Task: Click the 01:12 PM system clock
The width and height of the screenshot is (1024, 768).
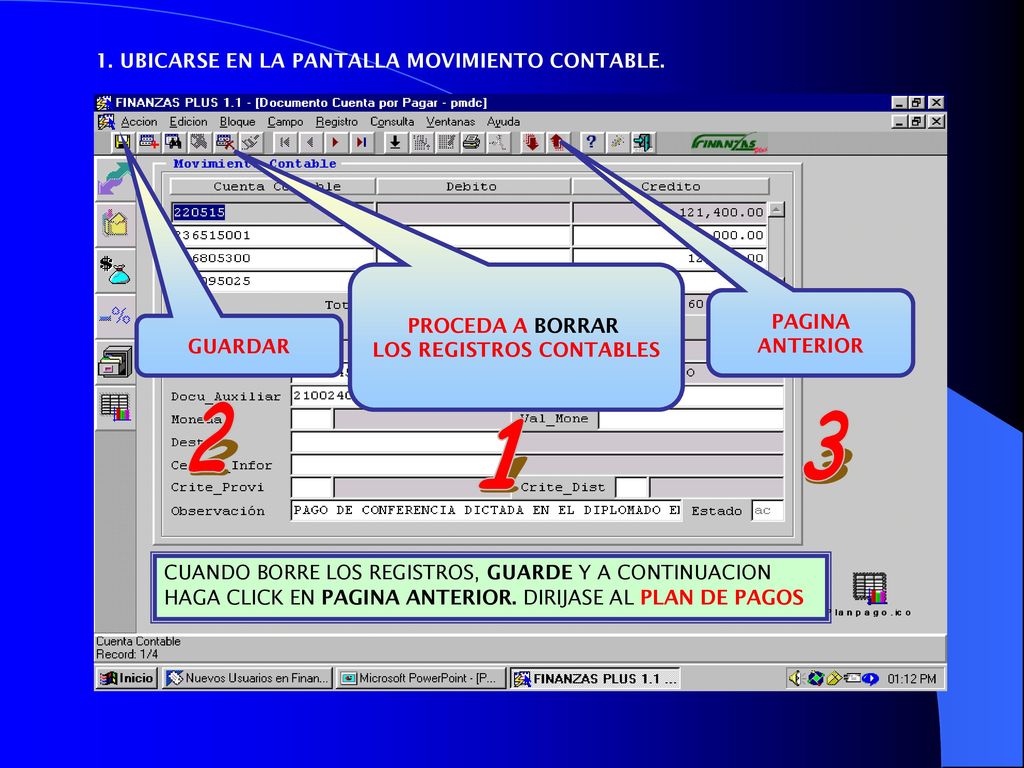Action: click(x=912, y=679)
